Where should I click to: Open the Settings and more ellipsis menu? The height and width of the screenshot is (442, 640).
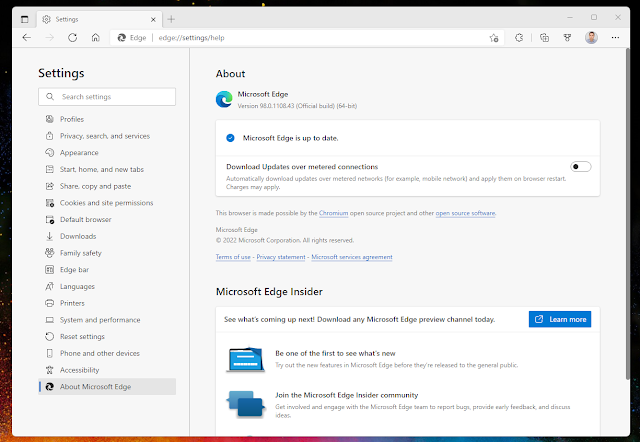click(615, 38)
